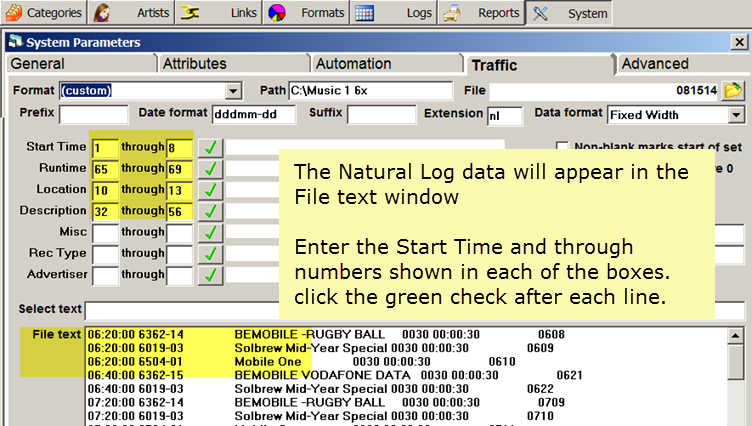Click the Rec Type from field
Image resolution: width=752 pixels, height=426 pixels.
point(105,254)
